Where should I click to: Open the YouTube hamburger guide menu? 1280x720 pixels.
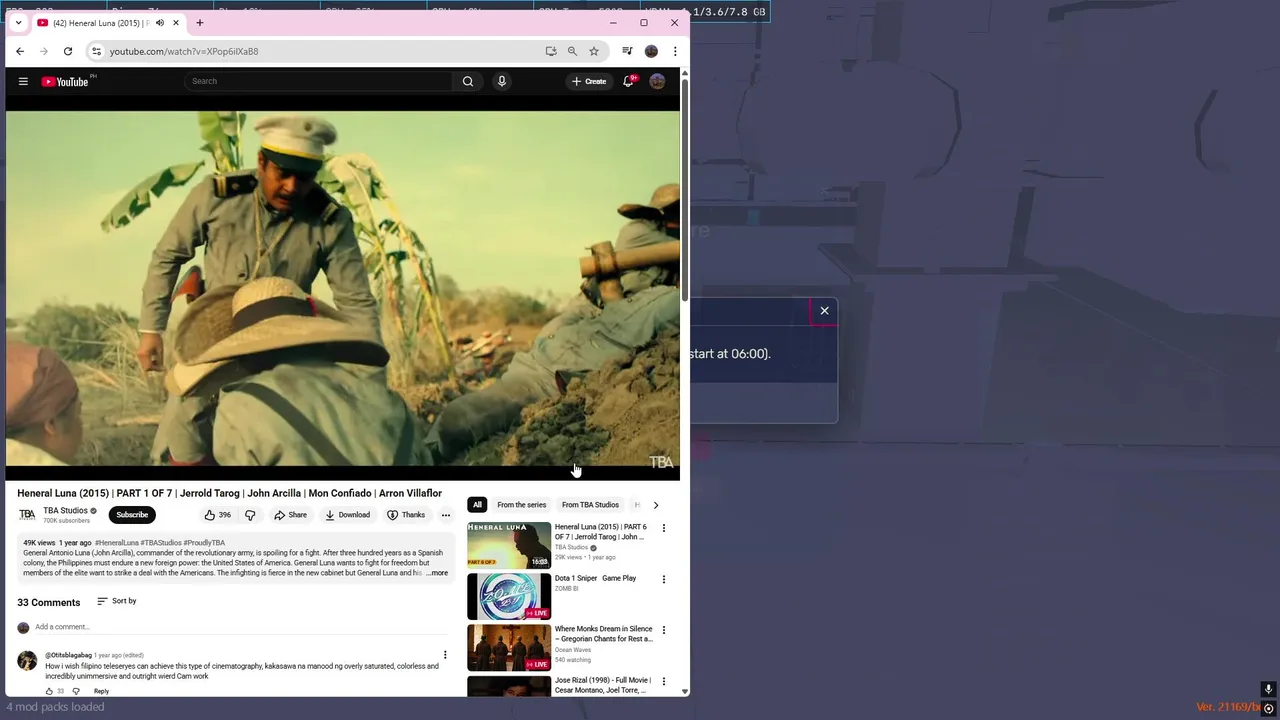(x=23, y=81)
